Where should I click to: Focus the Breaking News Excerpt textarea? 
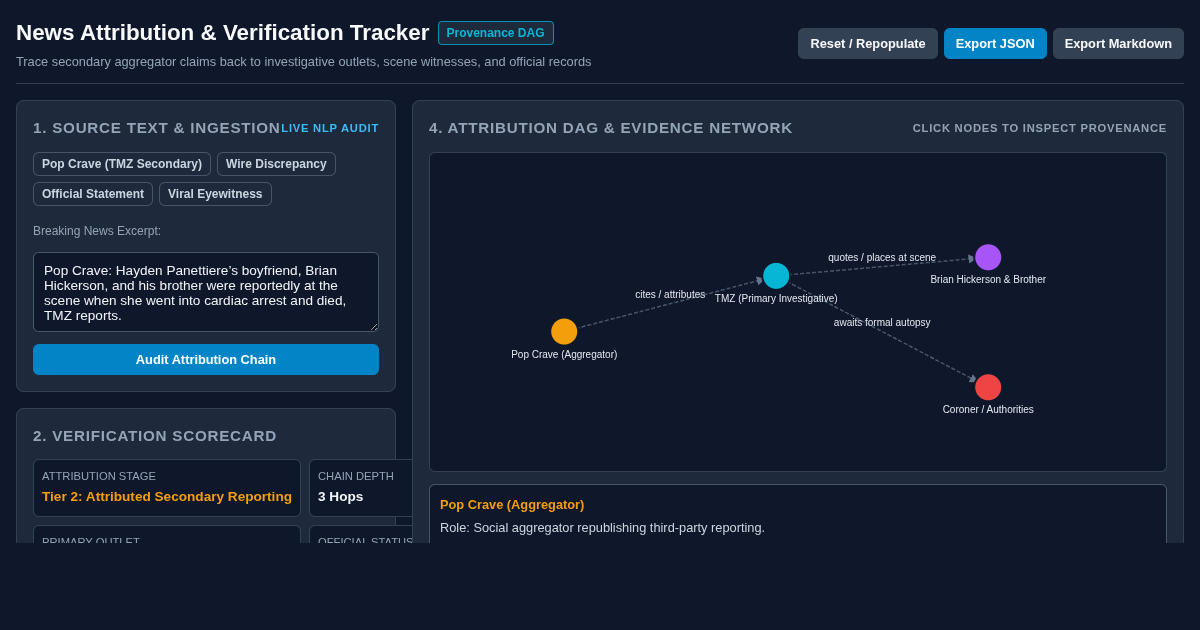pos(206,292)
